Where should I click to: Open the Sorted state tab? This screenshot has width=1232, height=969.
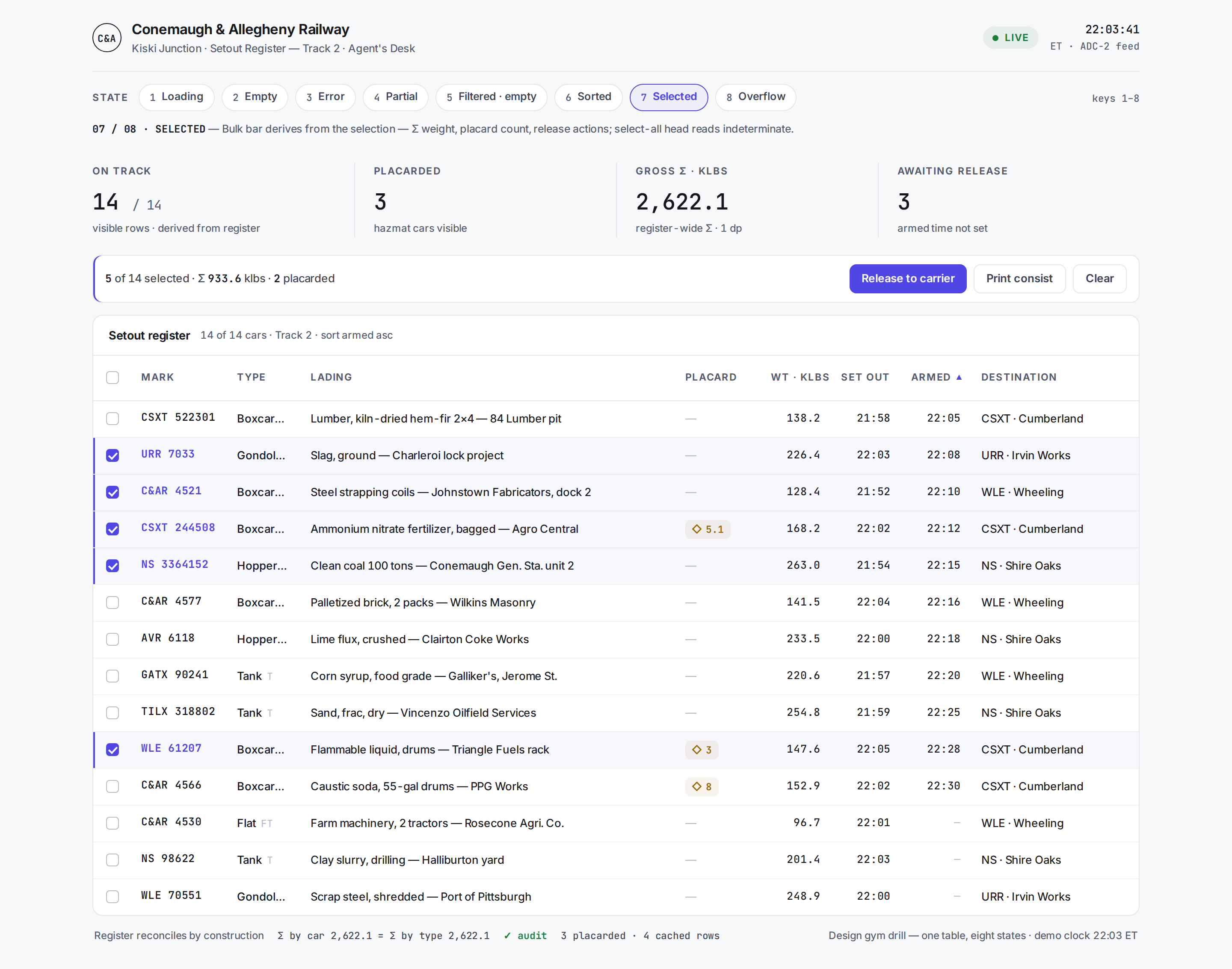pos(588,97)
